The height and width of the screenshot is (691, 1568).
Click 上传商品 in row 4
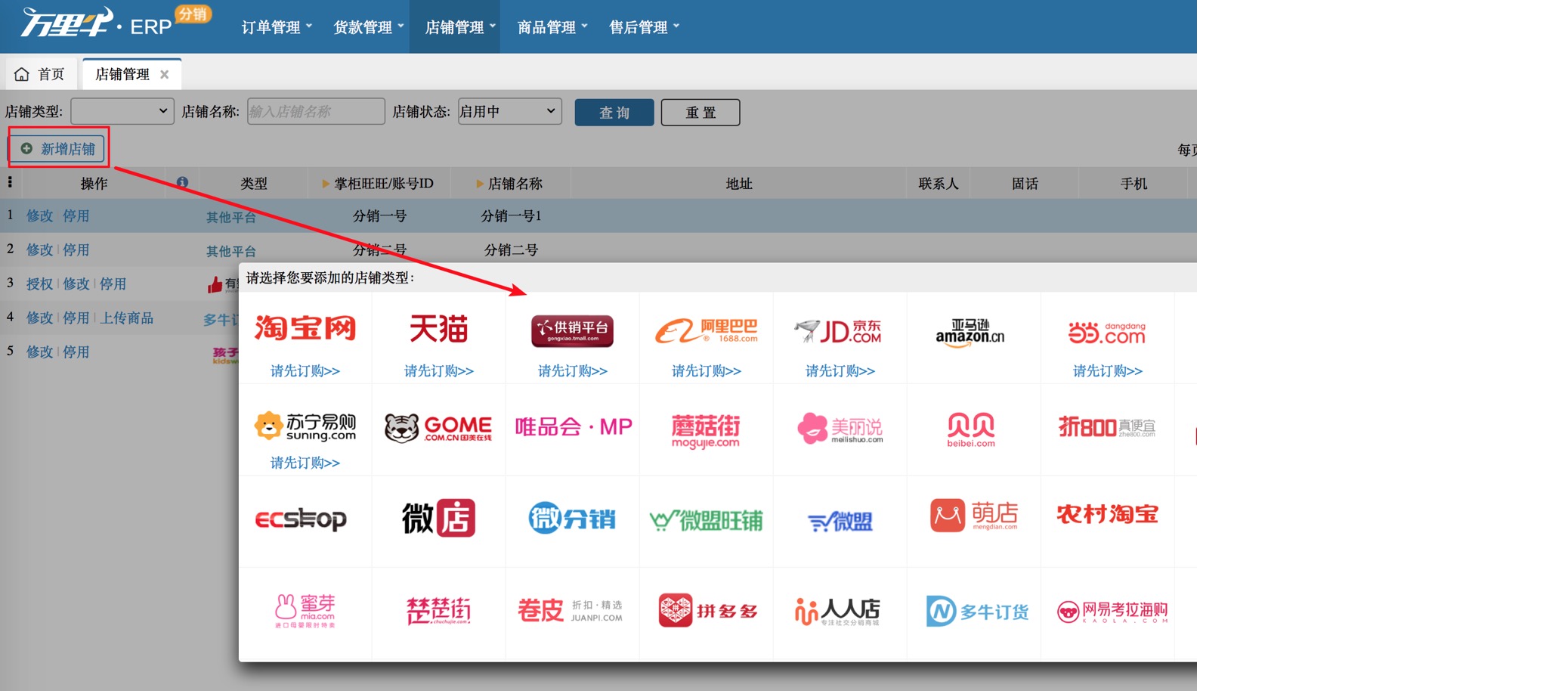tap(127, 318)
